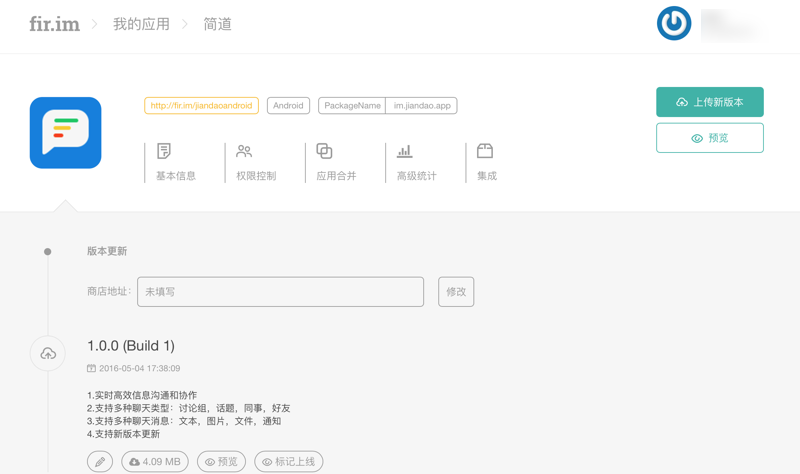
Task: Click changelog line 2.支持多种聊天类型
Action: point(189,408)
